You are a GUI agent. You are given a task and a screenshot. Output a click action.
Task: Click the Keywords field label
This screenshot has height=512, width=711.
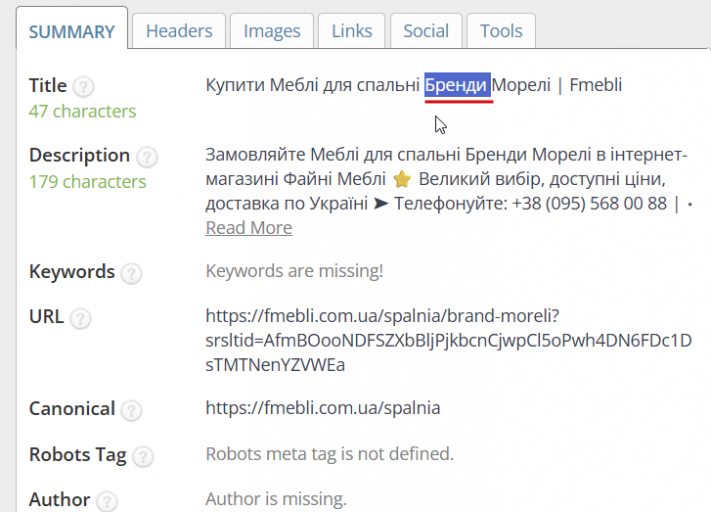[x=72, y=271]
